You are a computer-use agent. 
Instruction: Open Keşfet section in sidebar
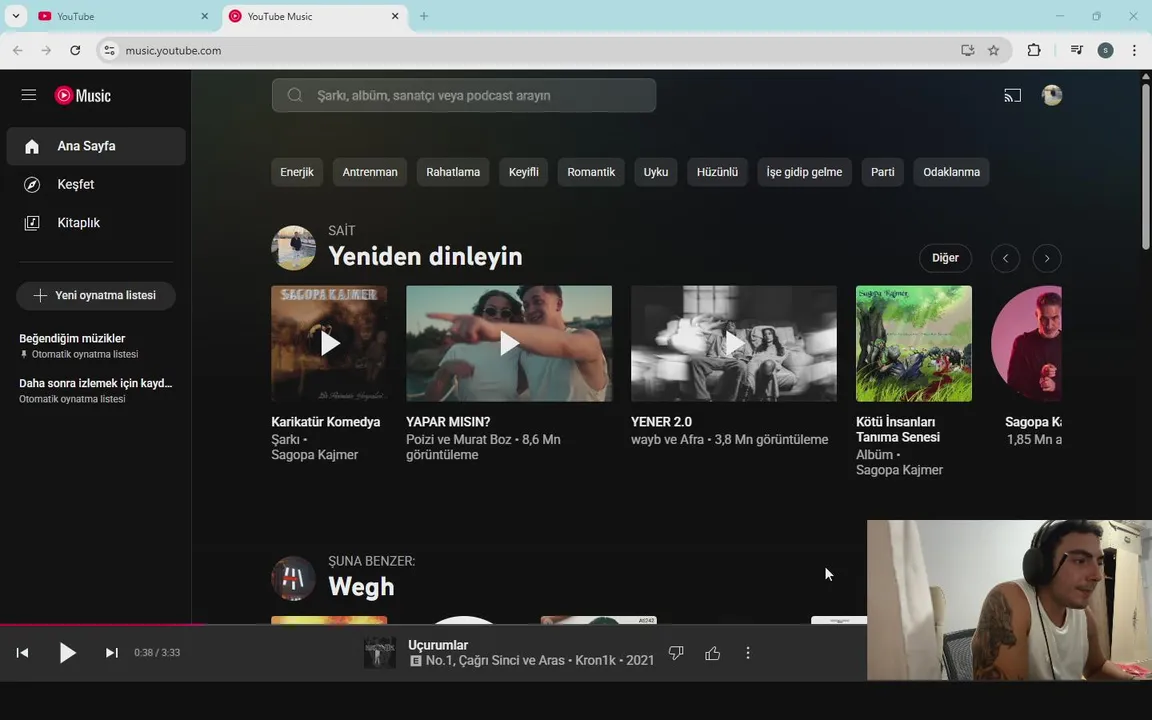(96, 184)
